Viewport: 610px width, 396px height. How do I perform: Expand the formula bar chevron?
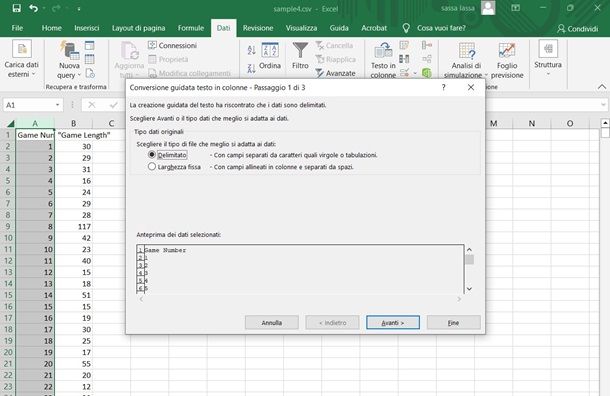603,105
